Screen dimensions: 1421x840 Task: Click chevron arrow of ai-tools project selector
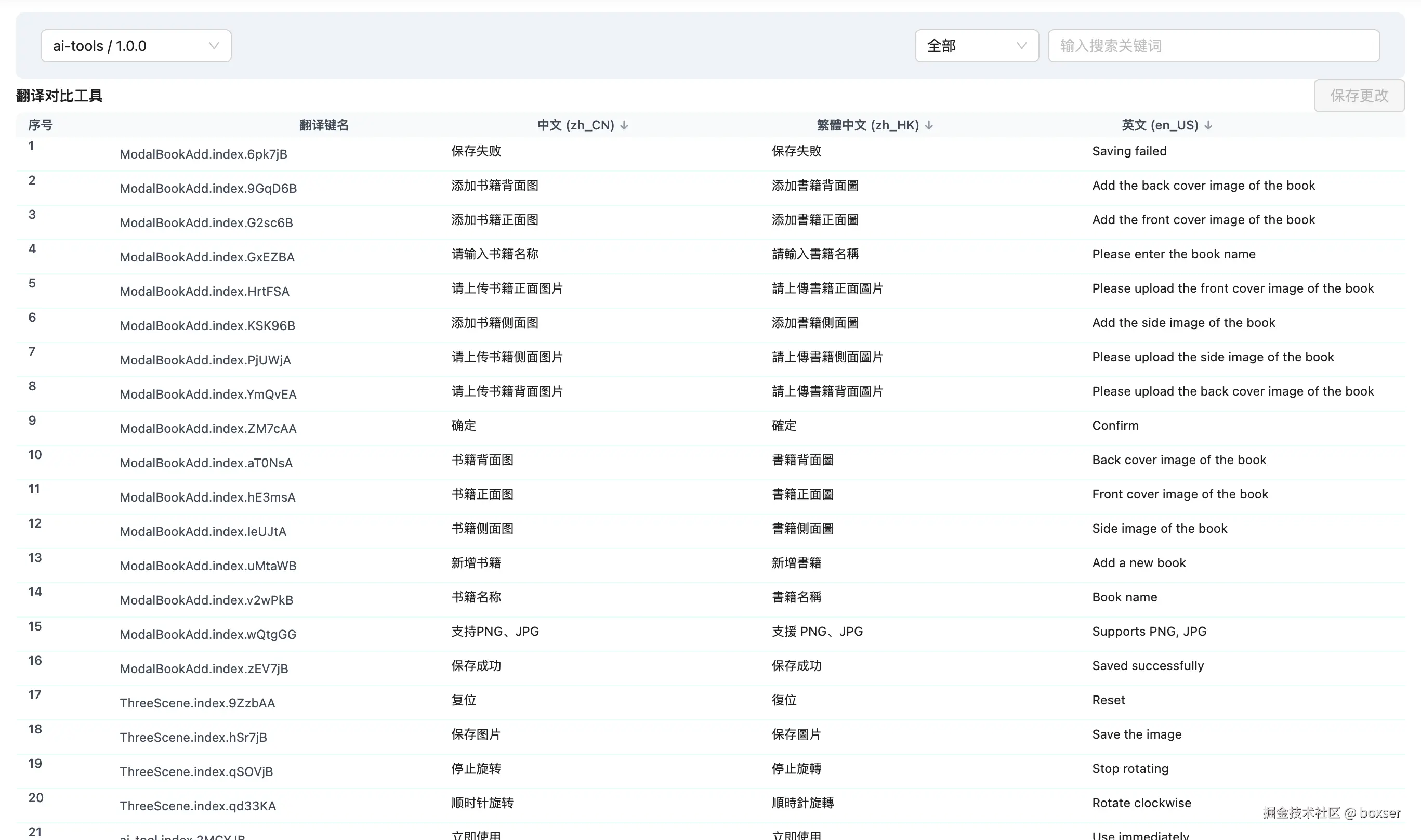pos(214,46)
